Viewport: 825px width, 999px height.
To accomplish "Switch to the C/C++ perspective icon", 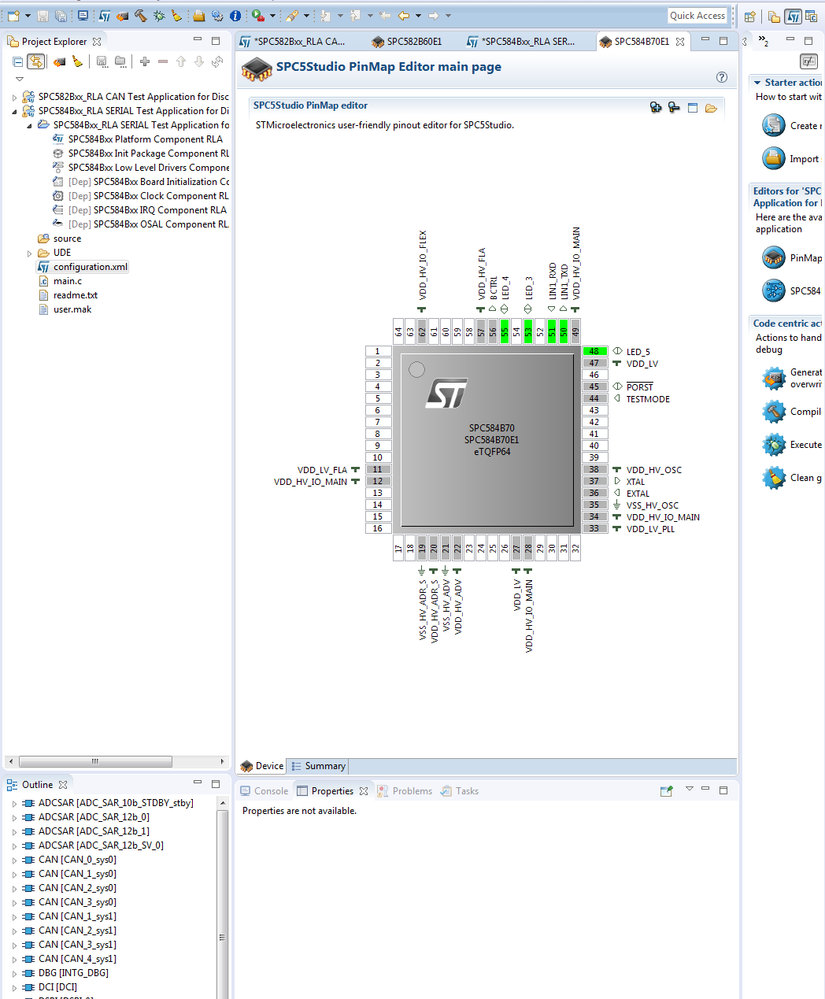I will pos(811,16).
